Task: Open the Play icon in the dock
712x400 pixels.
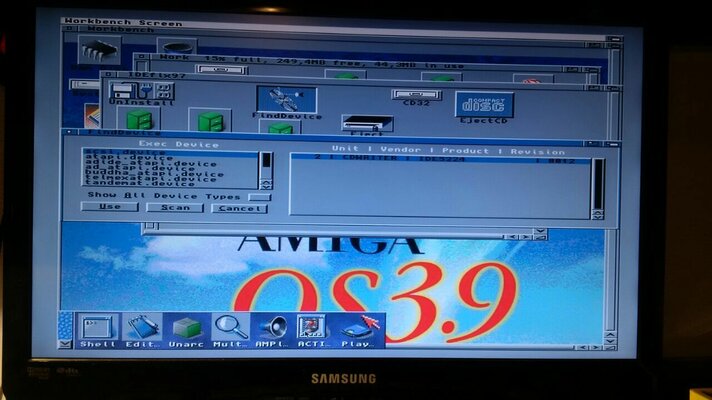Action: (360, 329)
